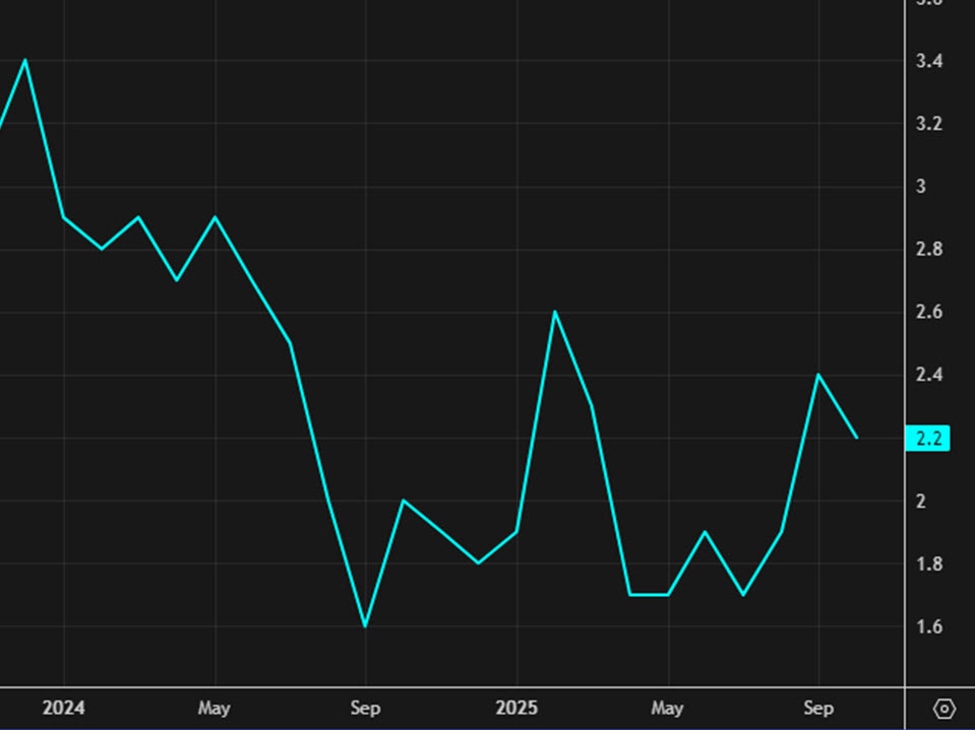Toggle the 2.2 price marker on the axis

click(x=930, y=437)
